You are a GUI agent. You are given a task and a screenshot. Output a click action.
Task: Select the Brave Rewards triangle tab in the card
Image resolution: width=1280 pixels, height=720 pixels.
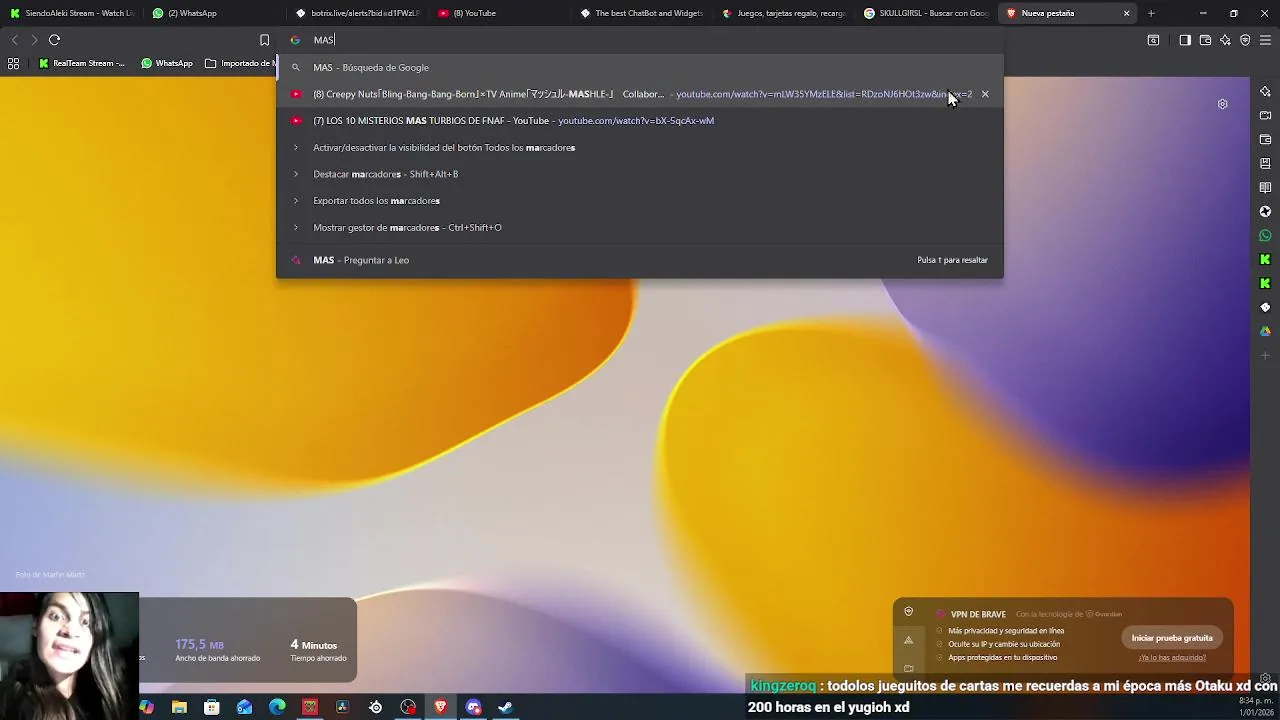(x=908, y=640)
